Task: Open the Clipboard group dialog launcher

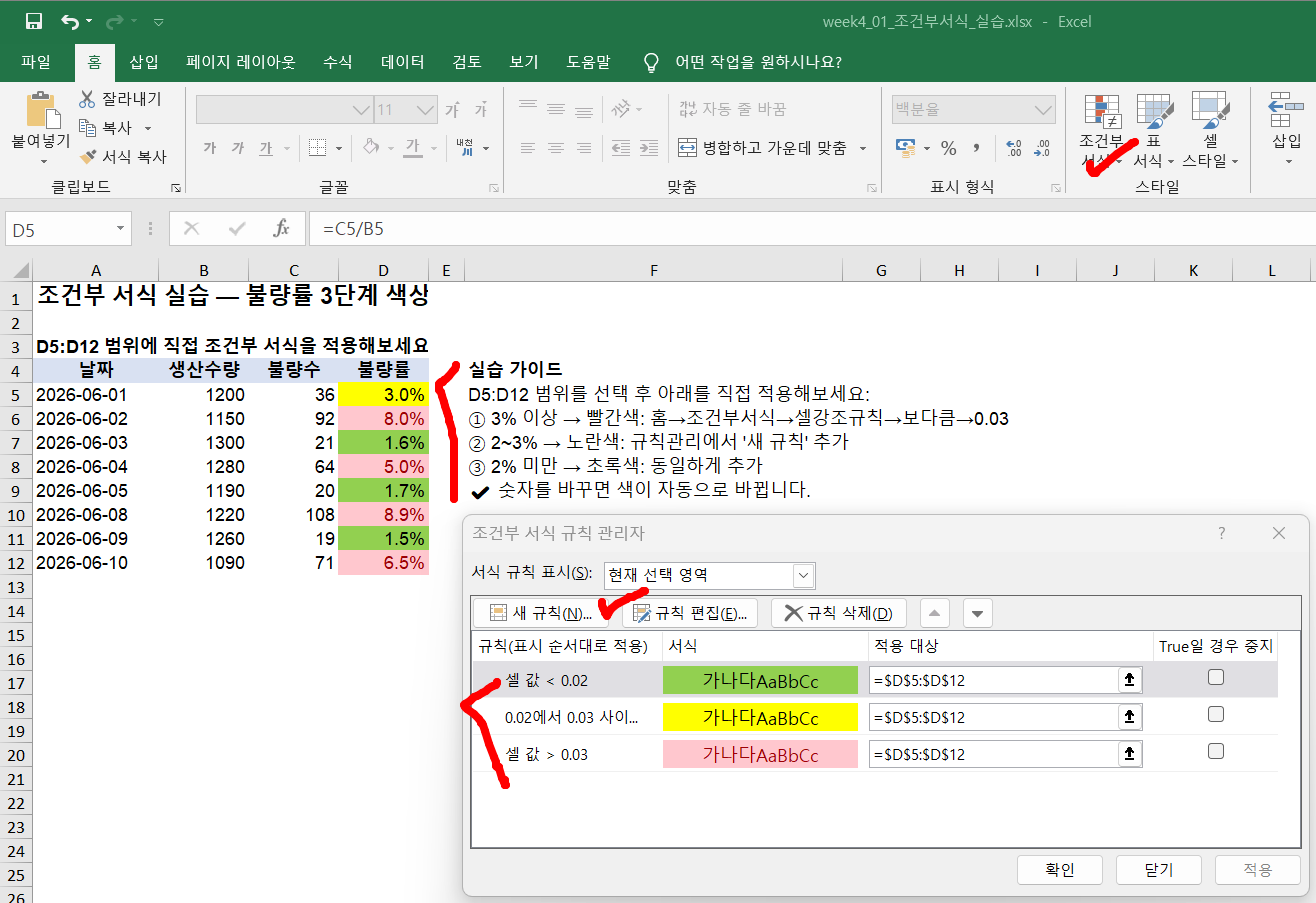Action: pos(175,187)
